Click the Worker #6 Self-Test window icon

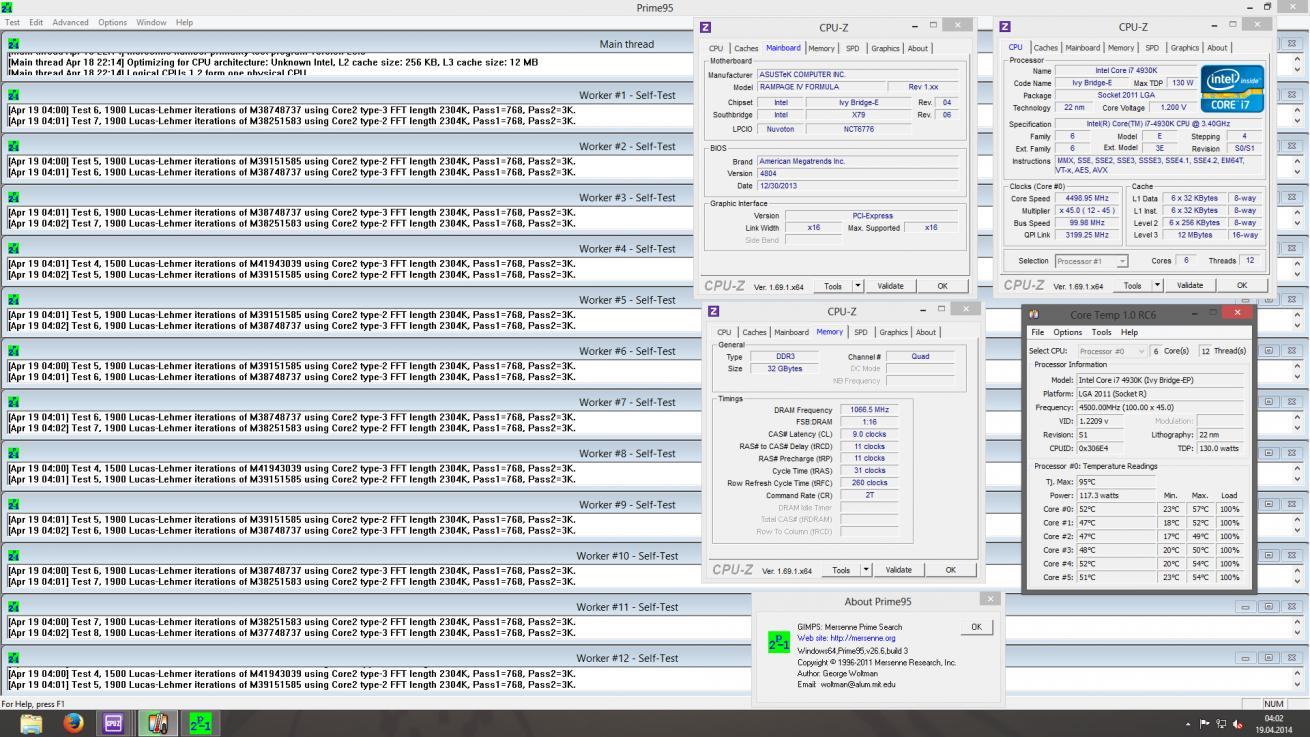[13, 351]
